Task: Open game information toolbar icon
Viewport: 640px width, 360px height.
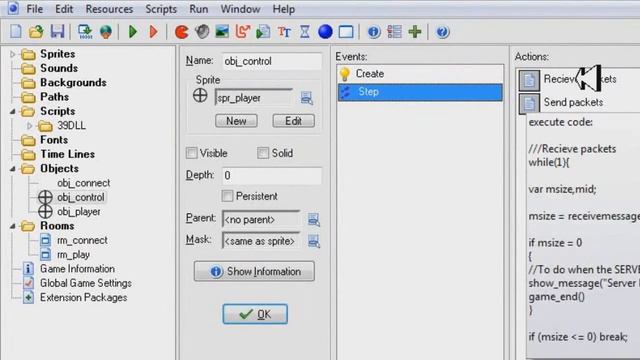Action: (x=374, y=31)
